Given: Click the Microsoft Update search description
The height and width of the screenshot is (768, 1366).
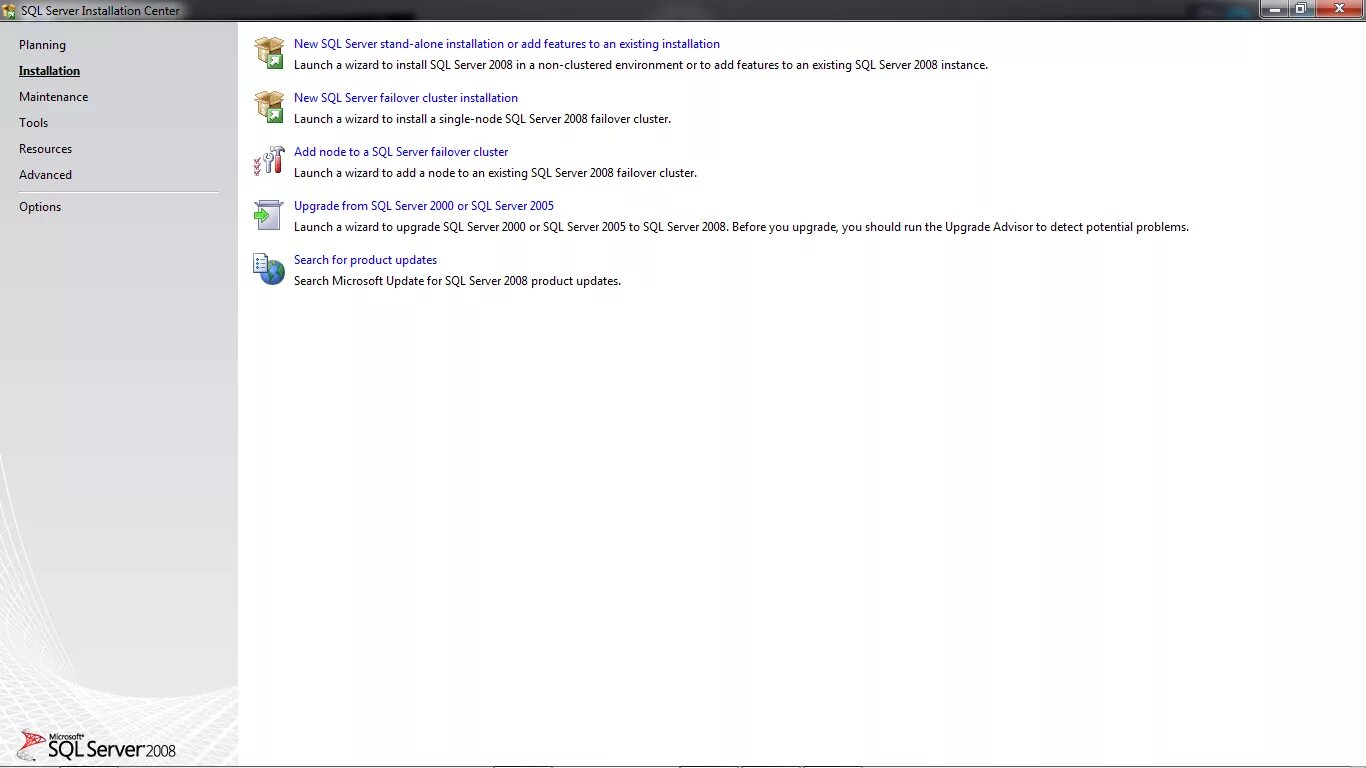Looking at the screenshot, I should (x=457, y=281).
